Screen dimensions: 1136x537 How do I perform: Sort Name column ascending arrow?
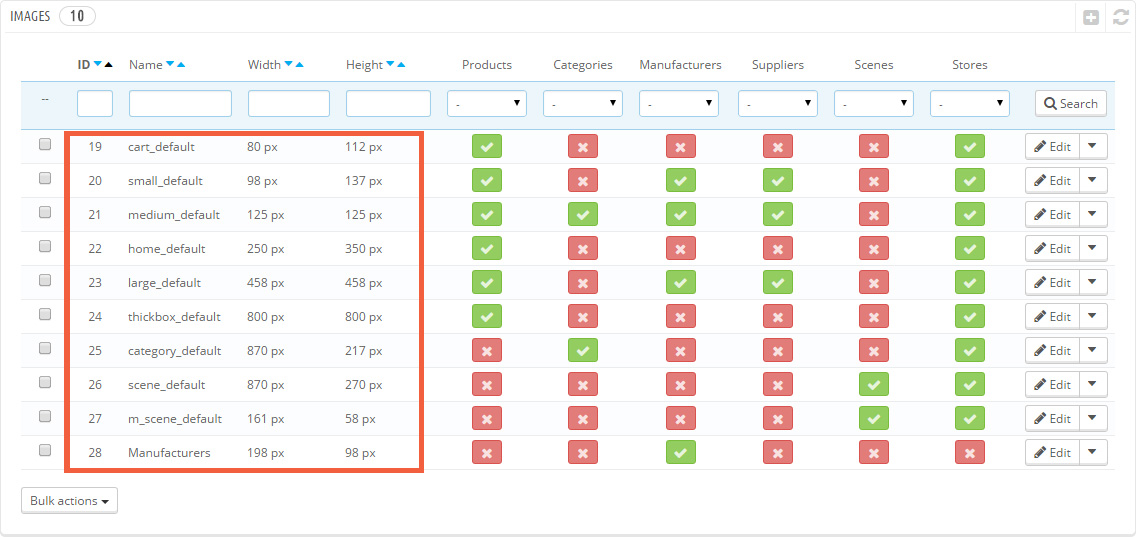click(x=181, y=64)
